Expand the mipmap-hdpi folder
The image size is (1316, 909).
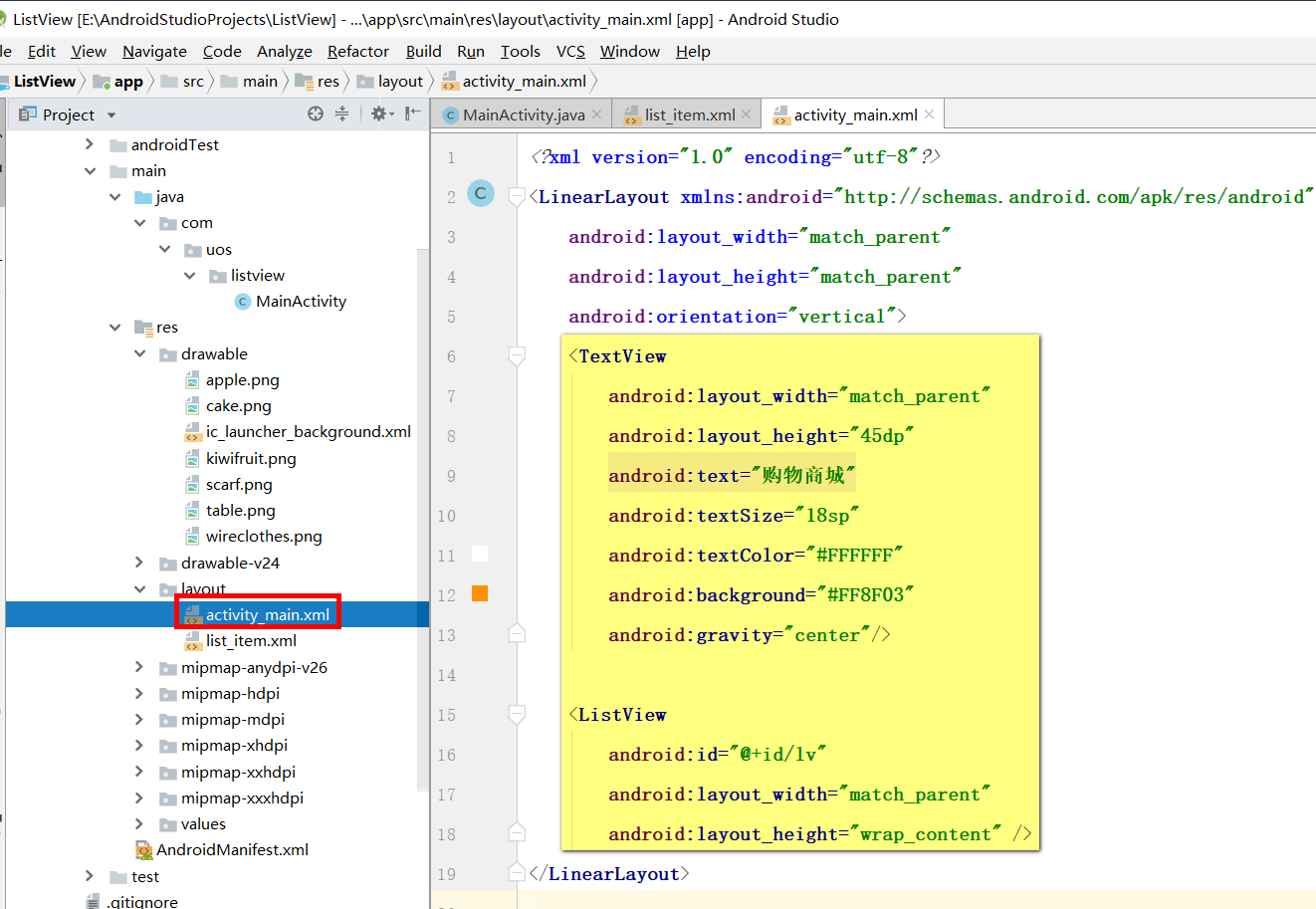[x=138, y=693]
